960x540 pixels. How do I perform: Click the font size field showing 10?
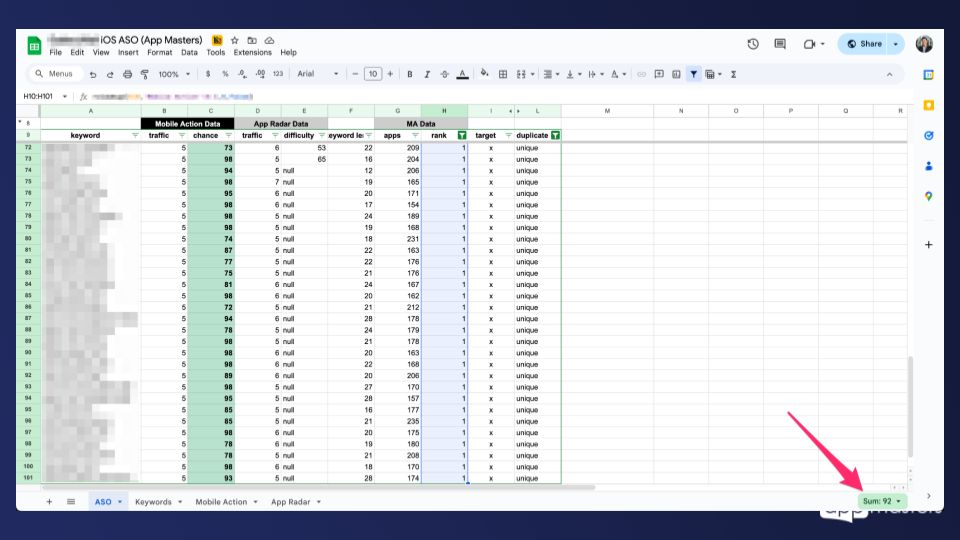point(372,74)
